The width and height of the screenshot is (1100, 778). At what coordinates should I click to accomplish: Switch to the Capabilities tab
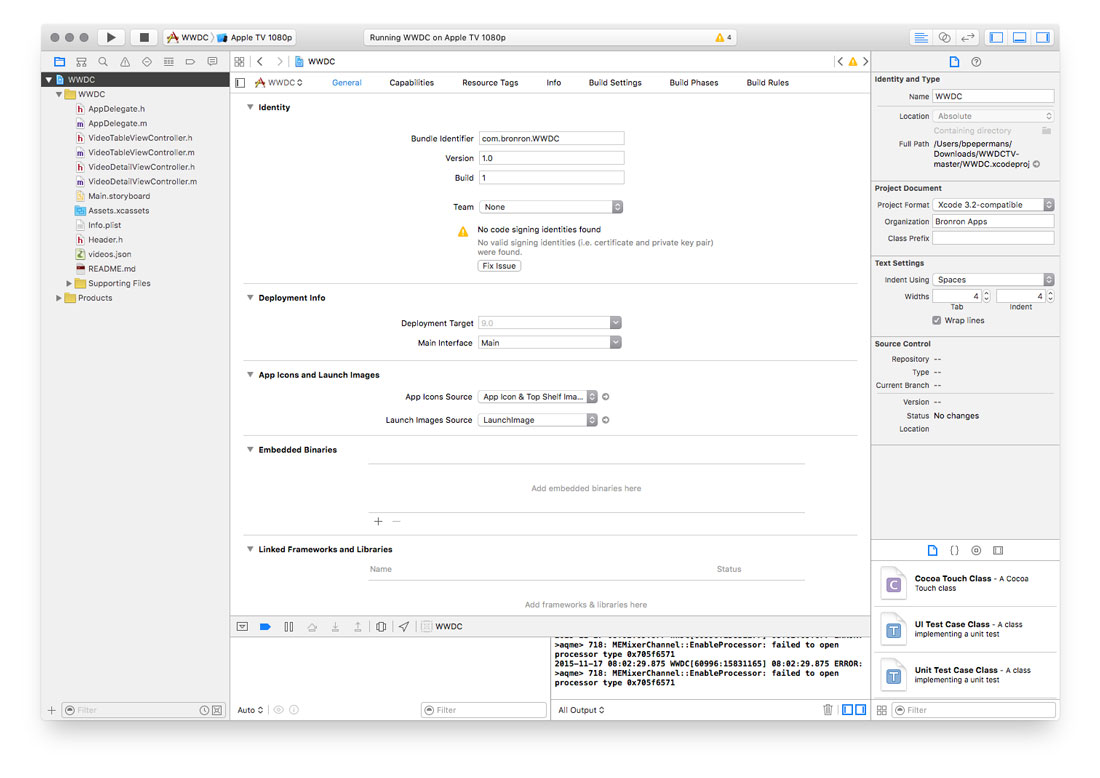click(x=412, y=83)
